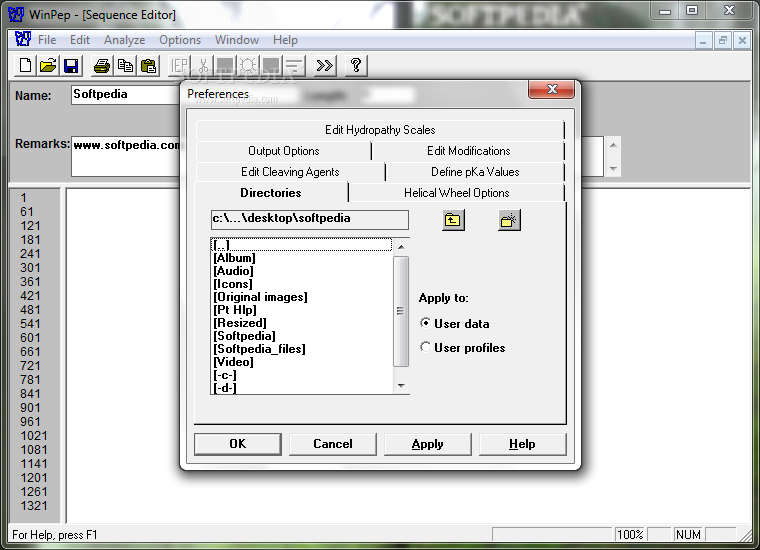Select the [Resized] folder entry

coord(302,323)
